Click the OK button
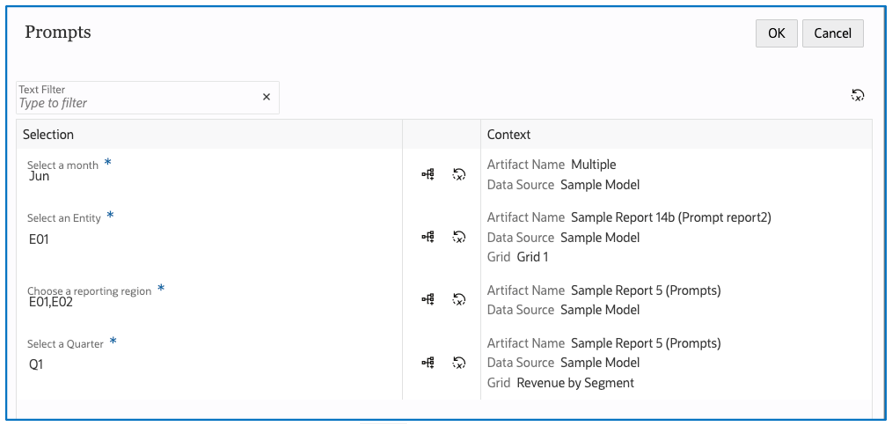The image size is (890, 424). tap(776, 33)
